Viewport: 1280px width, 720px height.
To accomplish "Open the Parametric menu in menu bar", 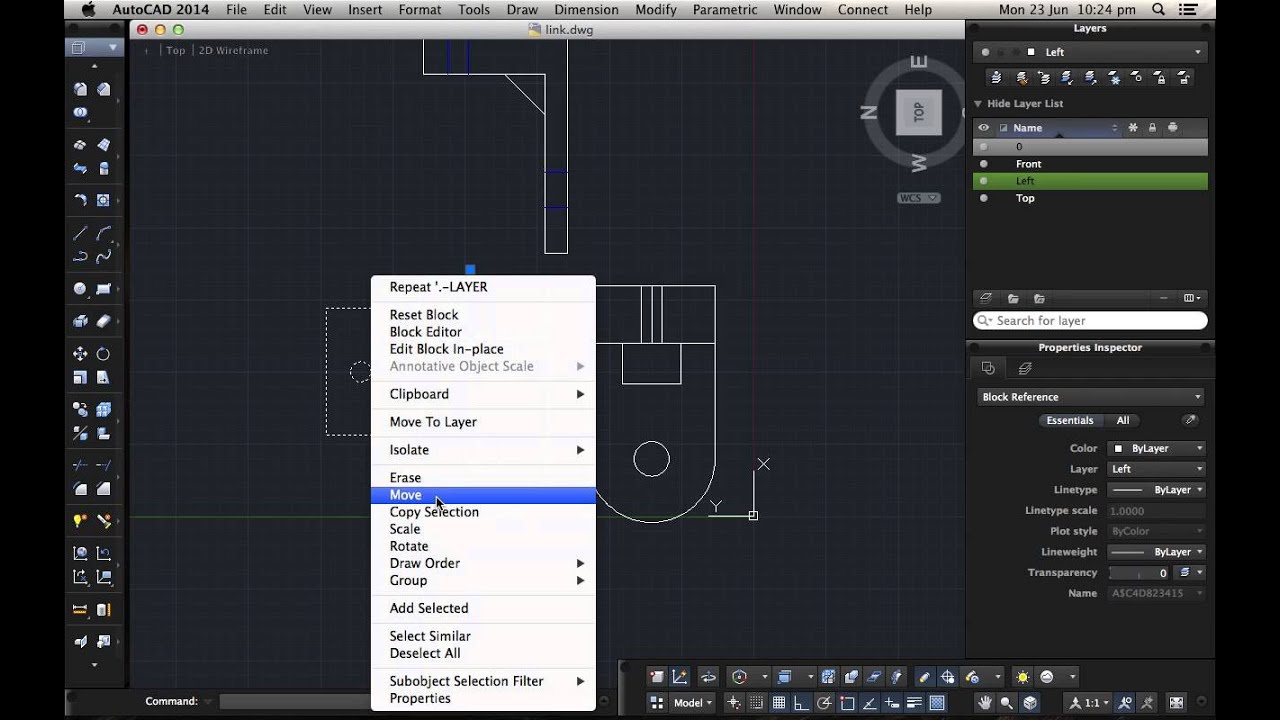I will [725, 10].
